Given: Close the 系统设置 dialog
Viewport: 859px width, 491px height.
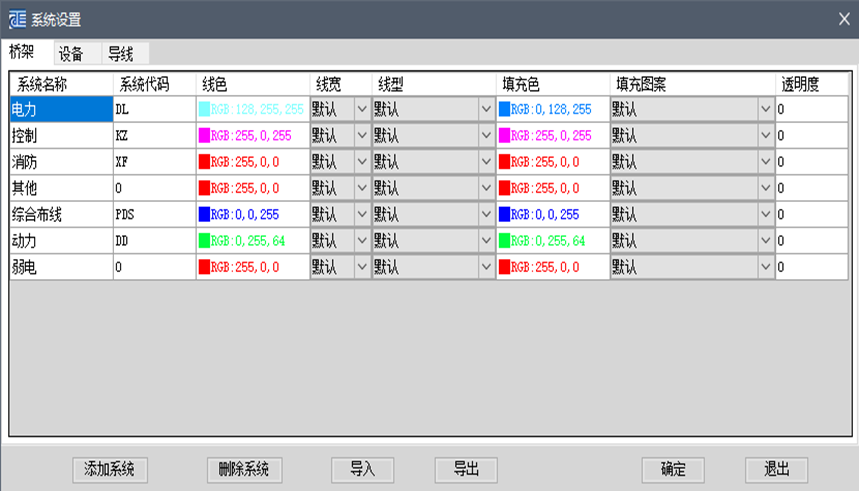Looking at the screenshot, I should tap(844, 19).
